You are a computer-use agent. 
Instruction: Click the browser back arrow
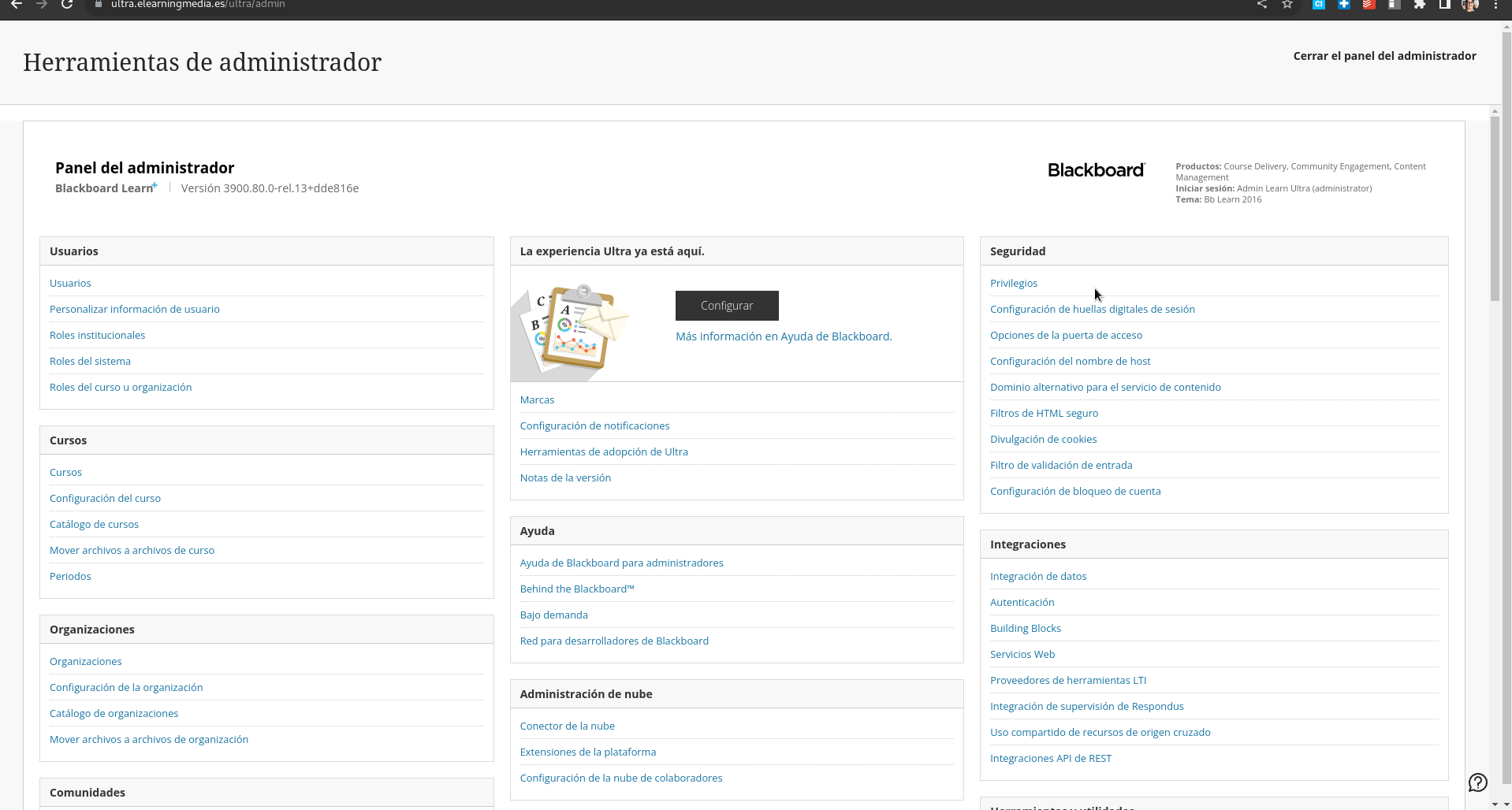click(x=16, y=4)
